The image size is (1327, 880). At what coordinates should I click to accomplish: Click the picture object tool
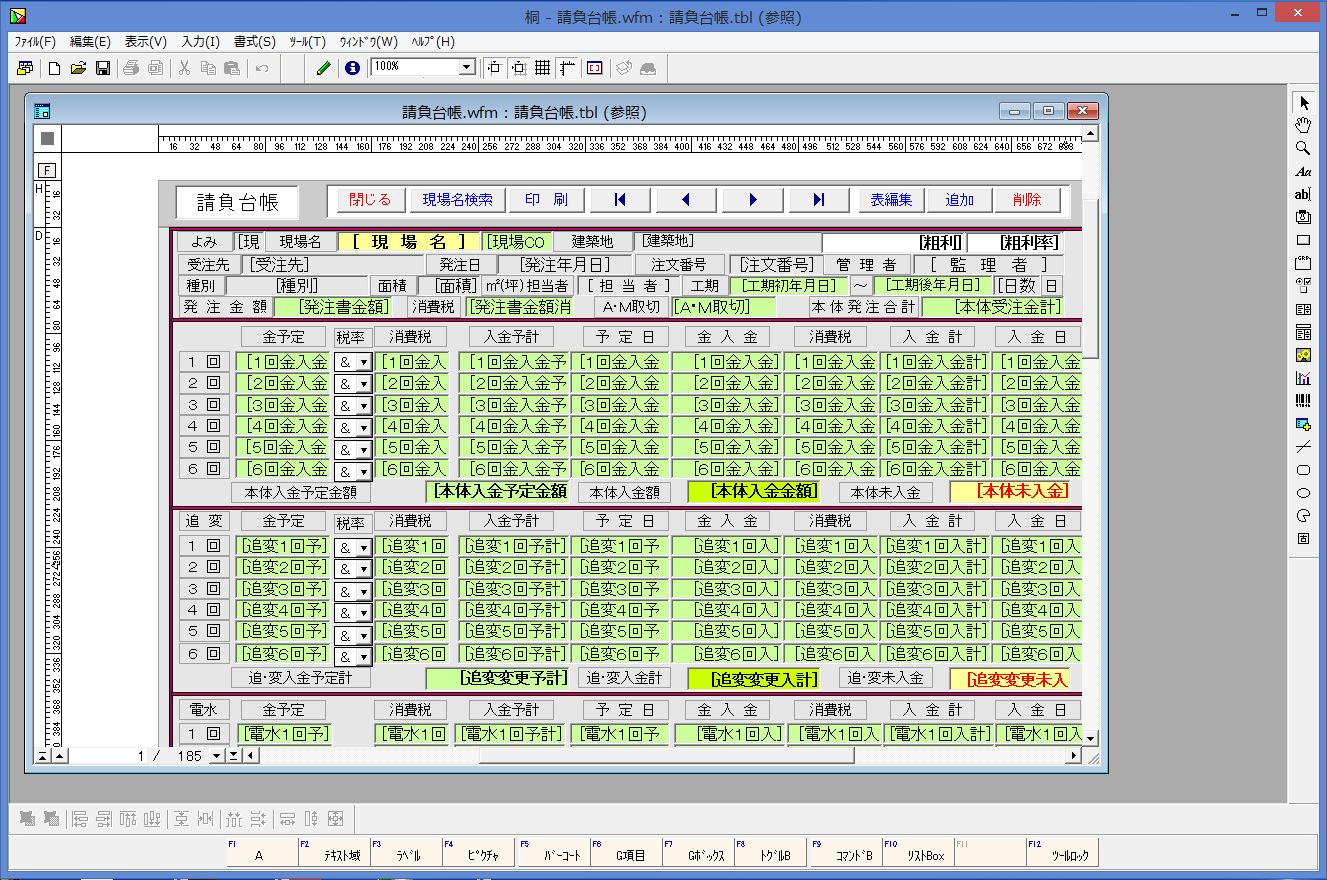(1303, 355)
